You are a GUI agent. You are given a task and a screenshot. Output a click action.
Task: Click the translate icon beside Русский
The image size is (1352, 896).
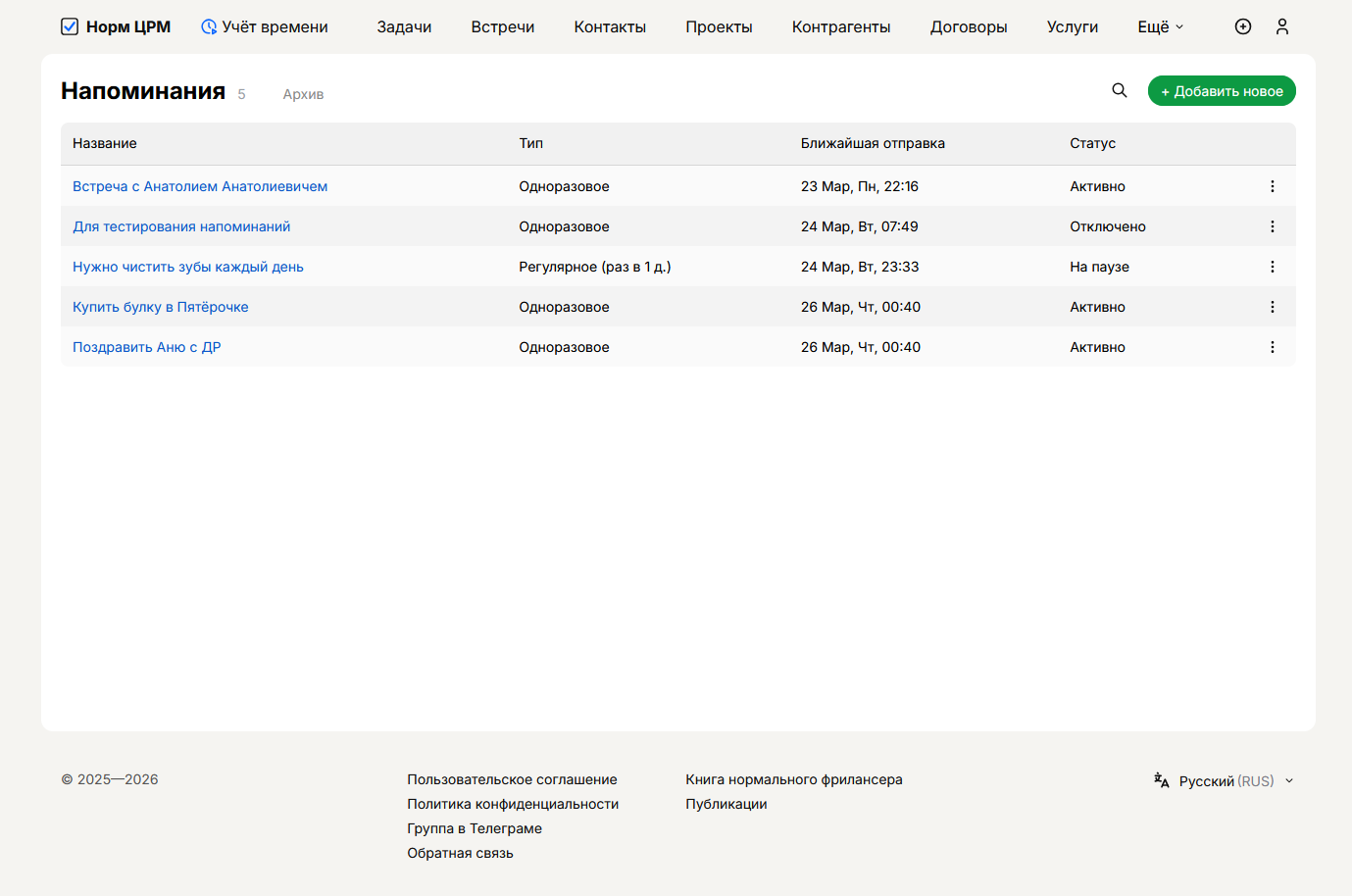click(x=1162, y=780)
